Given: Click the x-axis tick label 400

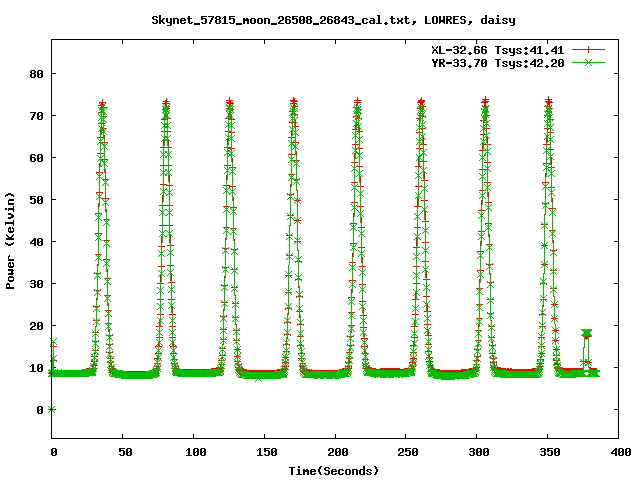Looking at the screenshot, I should (x=621, y=452).
